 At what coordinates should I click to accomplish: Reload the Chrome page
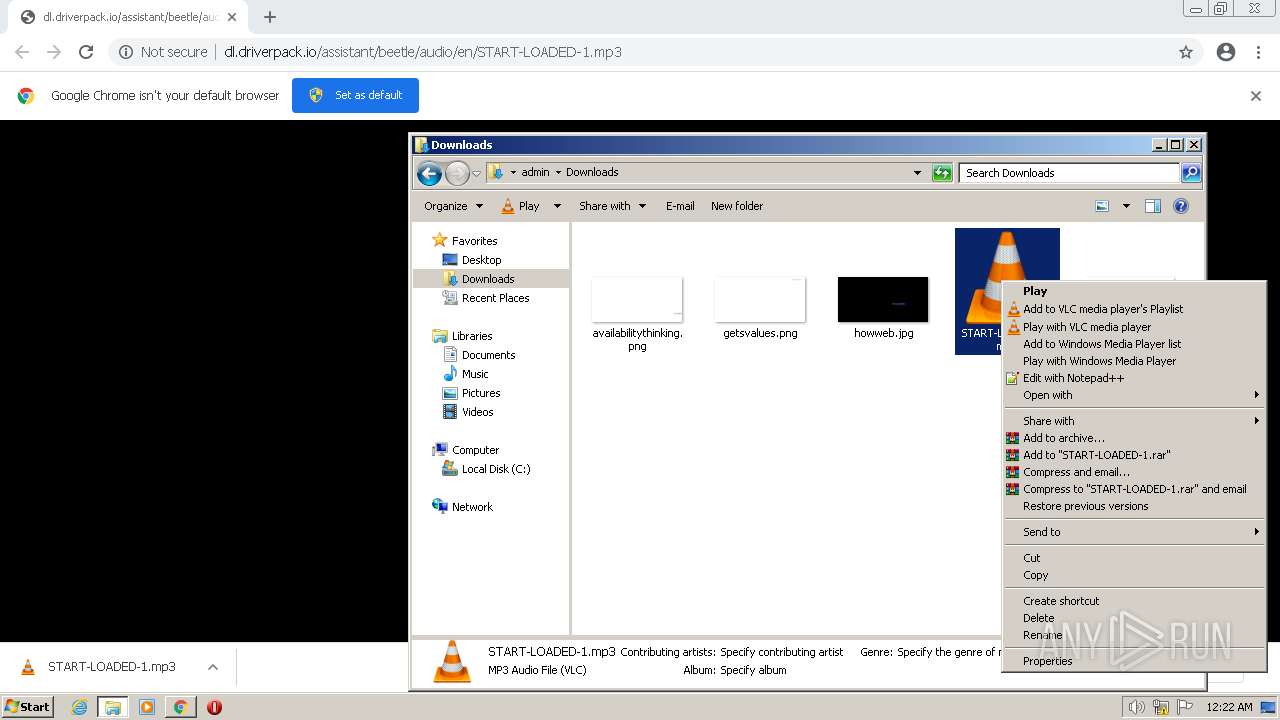click(86, 52)
